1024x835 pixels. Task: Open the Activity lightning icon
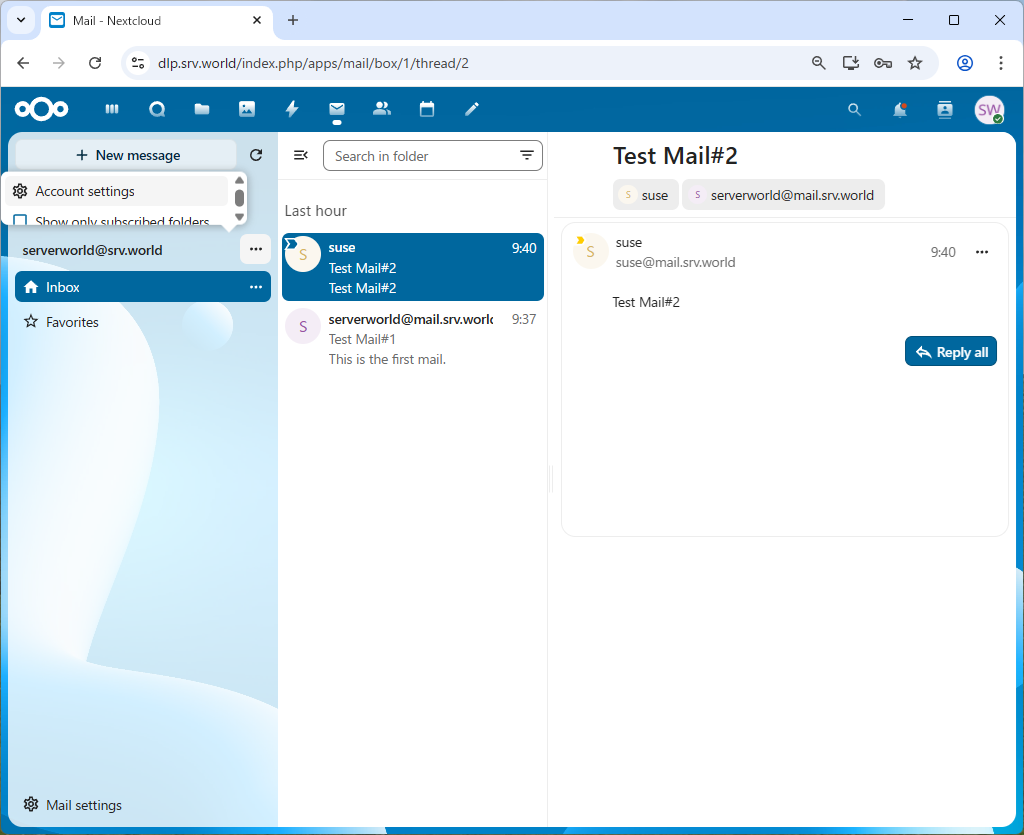click(292, 109)
